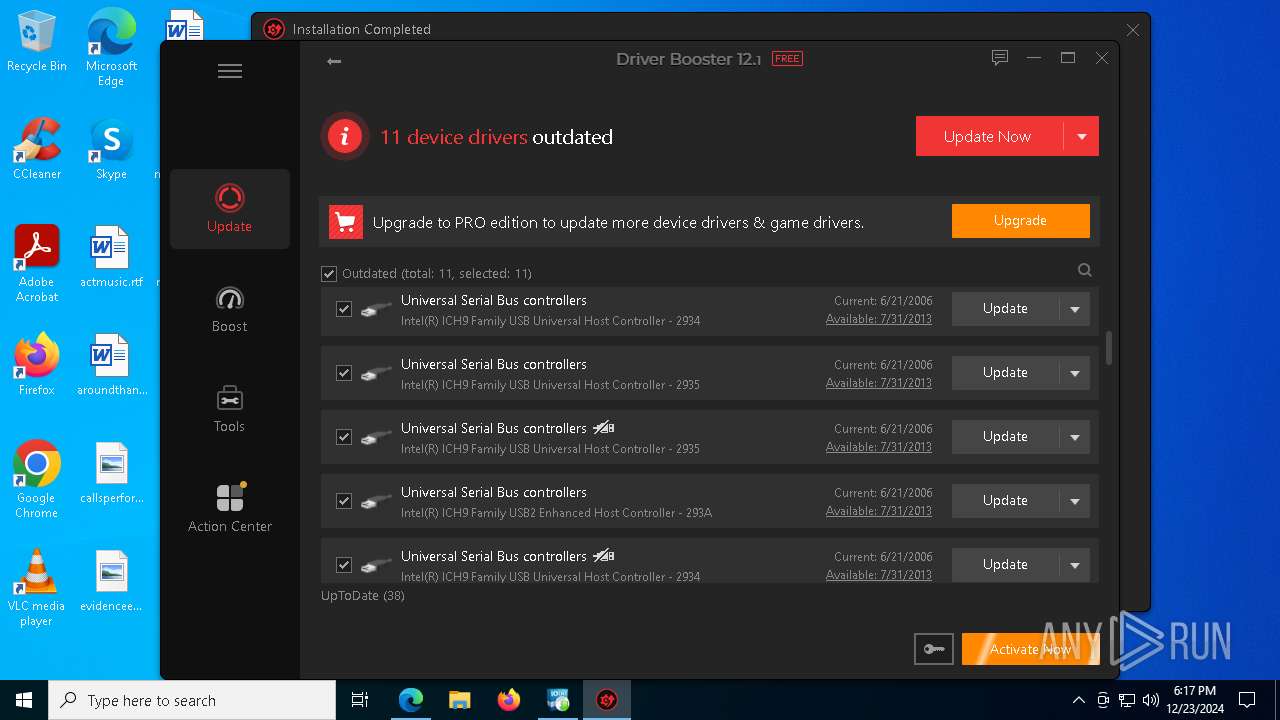Open Recycle Bin on the desktop
The width and height of the screenshot is (1280, 720).
click(37, 42)
